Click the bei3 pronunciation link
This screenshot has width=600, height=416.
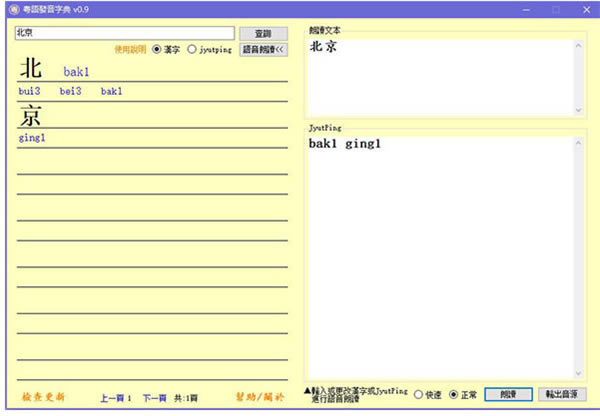coord(70,92)
